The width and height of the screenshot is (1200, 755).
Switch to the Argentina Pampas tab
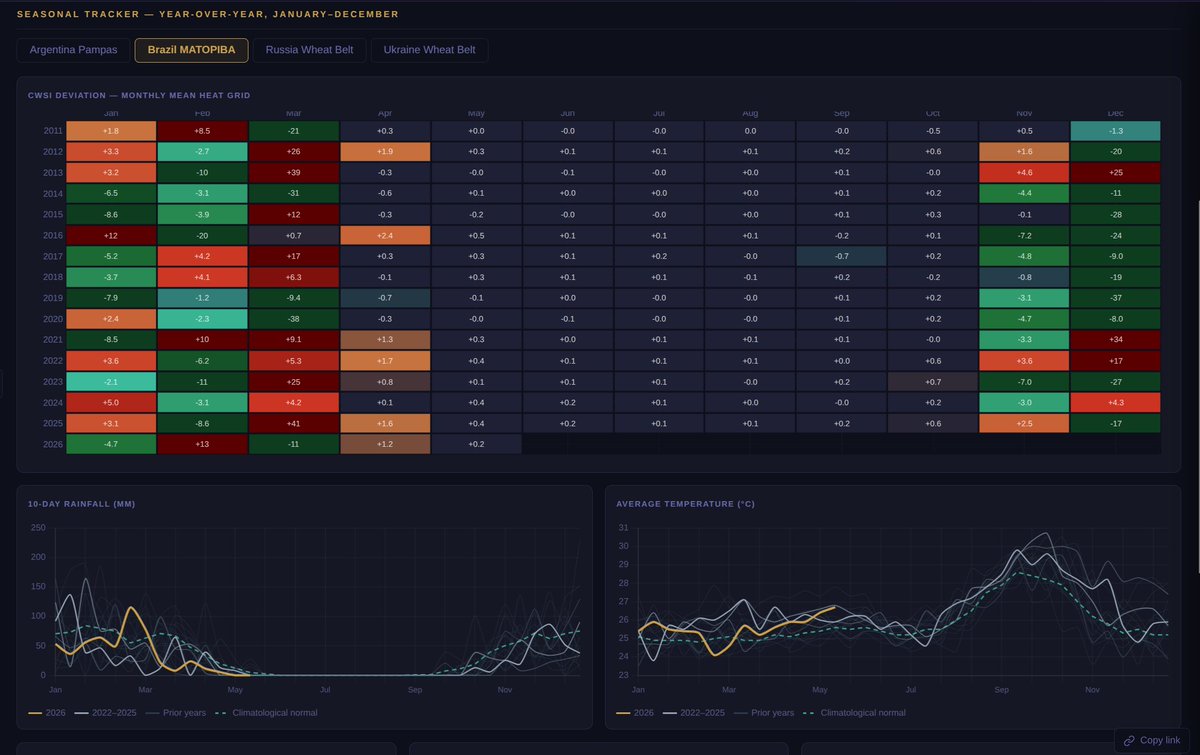tap(74, 50)
